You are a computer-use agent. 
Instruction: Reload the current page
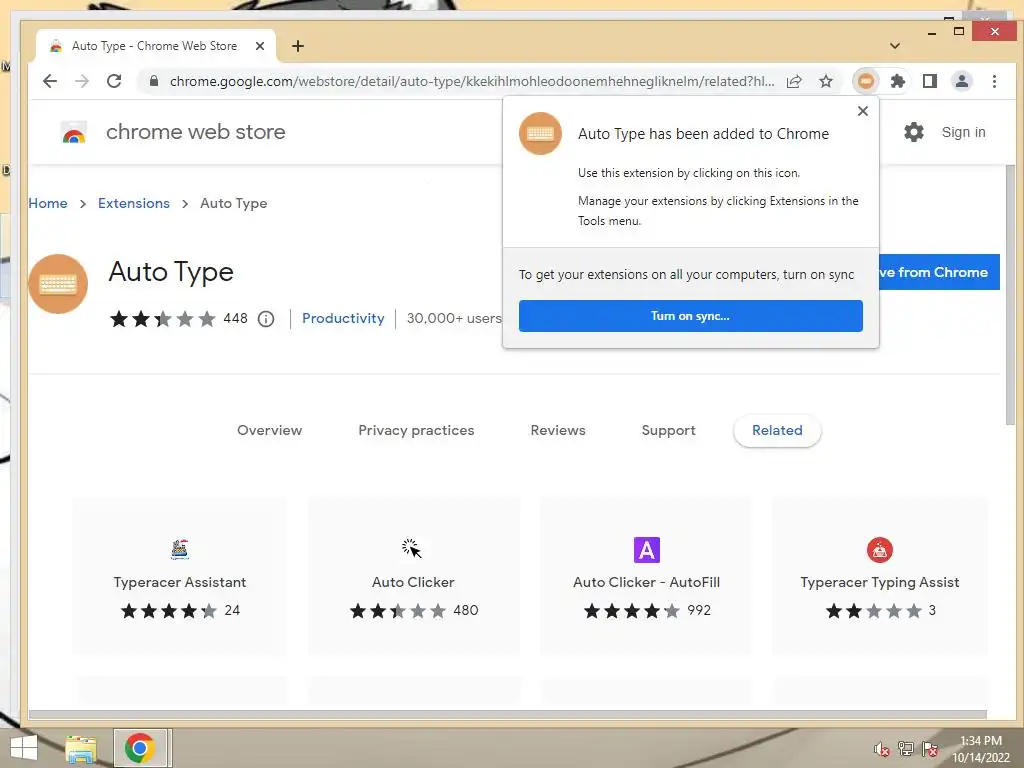114,81
